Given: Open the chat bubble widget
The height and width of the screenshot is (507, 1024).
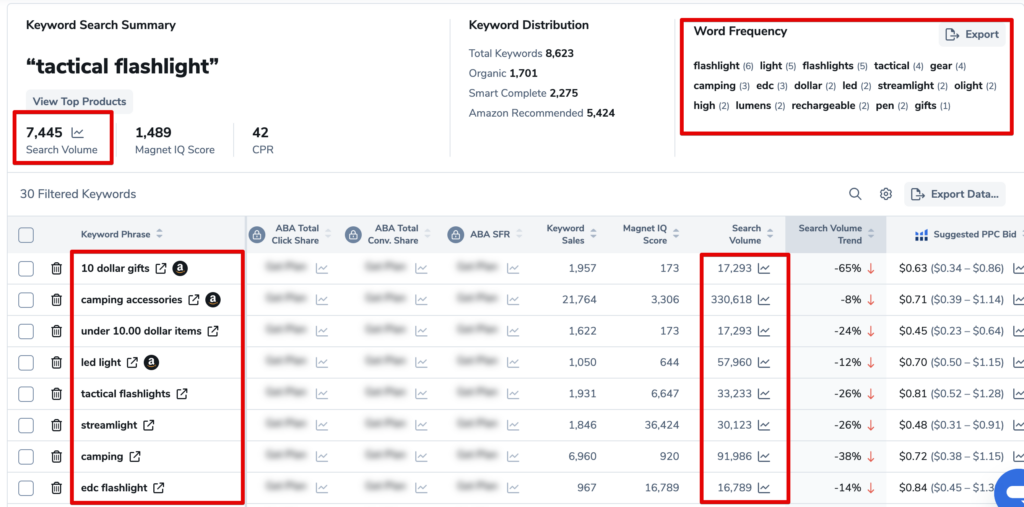Looking at the screenshot, I should click(1011, 490).
